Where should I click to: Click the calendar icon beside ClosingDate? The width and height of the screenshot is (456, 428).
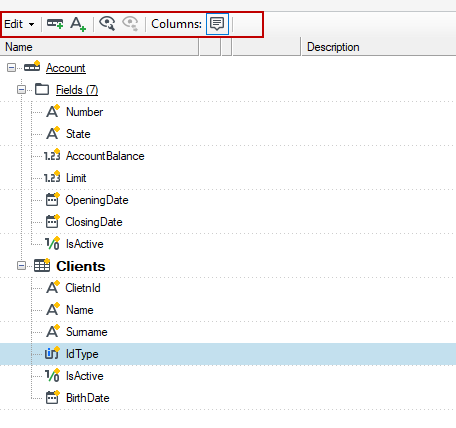[53, 221]
